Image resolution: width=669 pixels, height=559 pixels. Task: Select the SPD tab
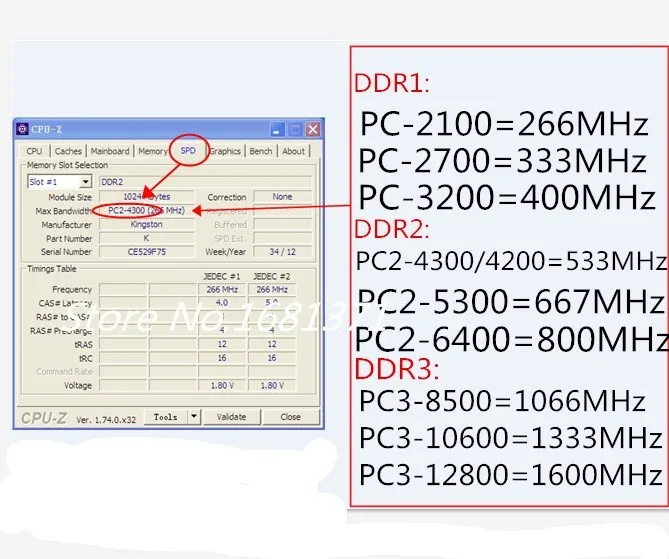(x=188, y=151)
